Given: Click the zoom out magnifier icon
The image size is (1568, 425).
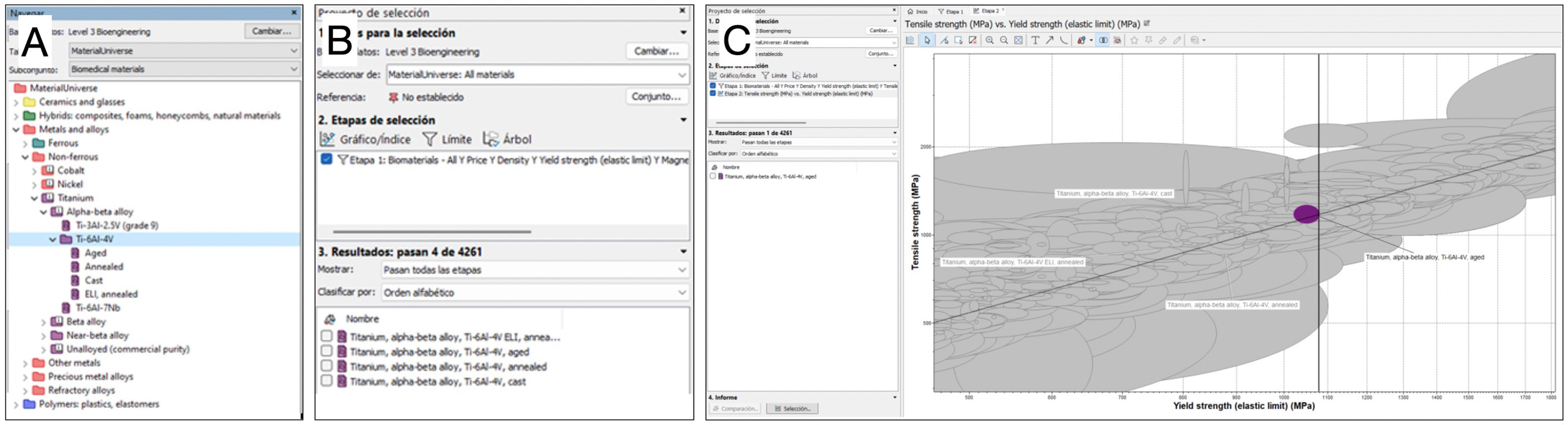Looking at the screenshot, I should [x=1004, y=40].
